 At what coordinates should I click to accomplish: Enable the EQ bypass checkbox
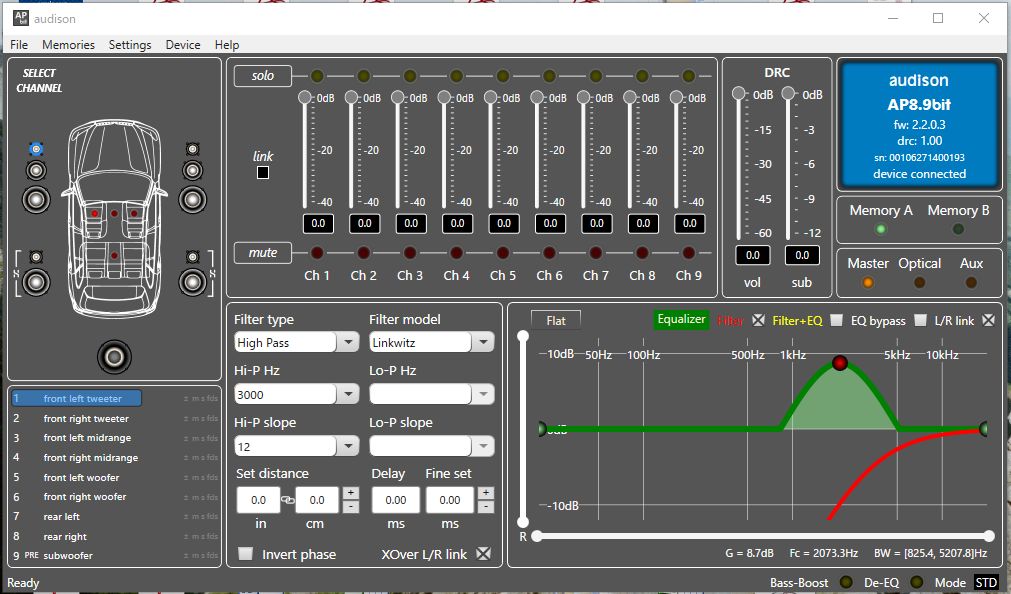point(921,320)
